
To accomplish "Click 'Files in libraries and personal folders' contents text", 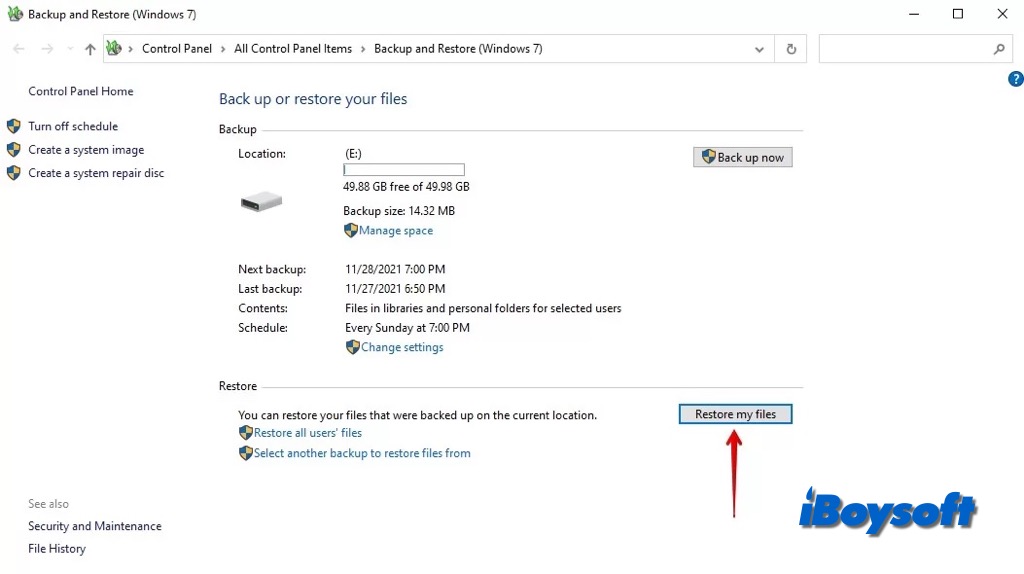I will 483,308.
